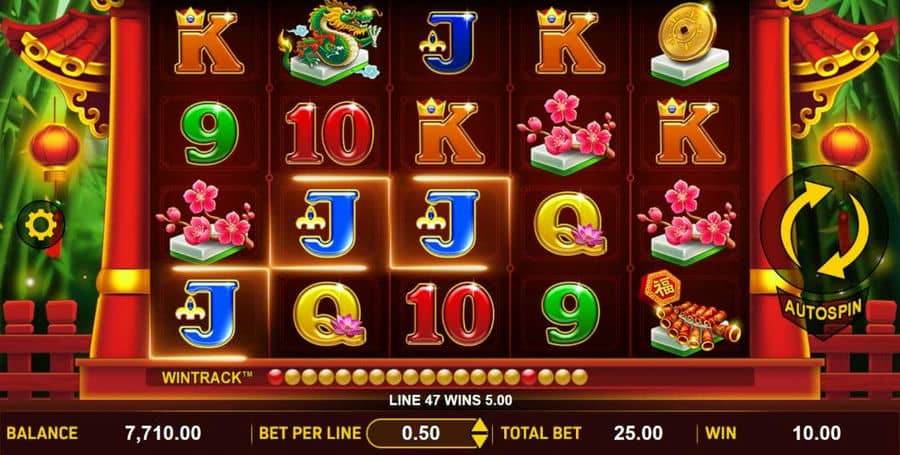Click the Line 47 Wins message
The image size is (900, 455).
click(451, 400)
